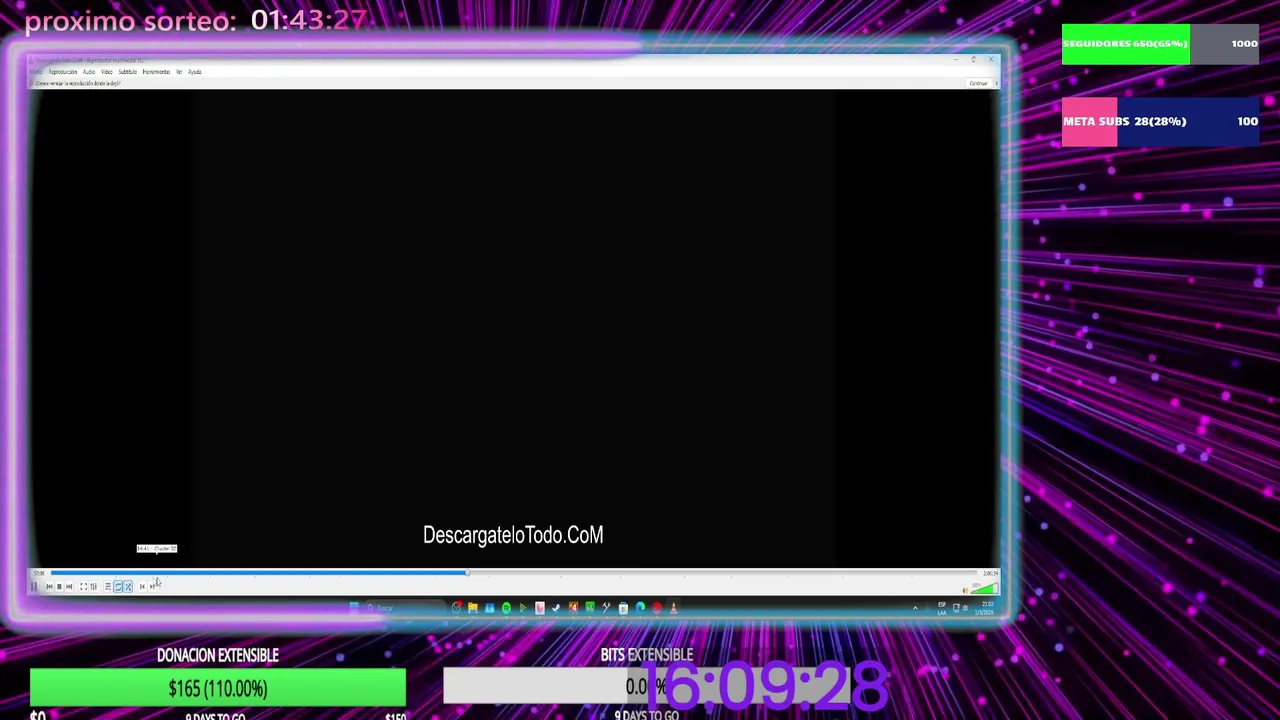The width and height of the screenshot is (1280, 720).
Task: Jump to the next chapter
Action: (x=152, y=587)
